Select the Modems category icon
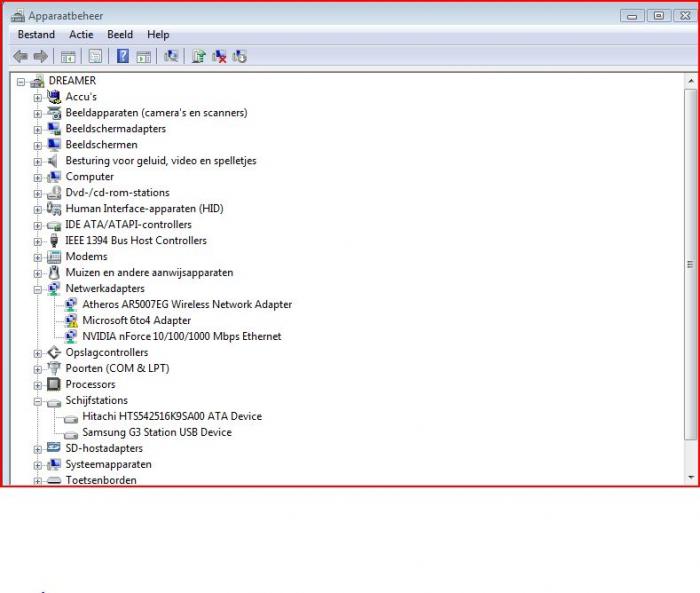700x593 pixels. [54, 257]
